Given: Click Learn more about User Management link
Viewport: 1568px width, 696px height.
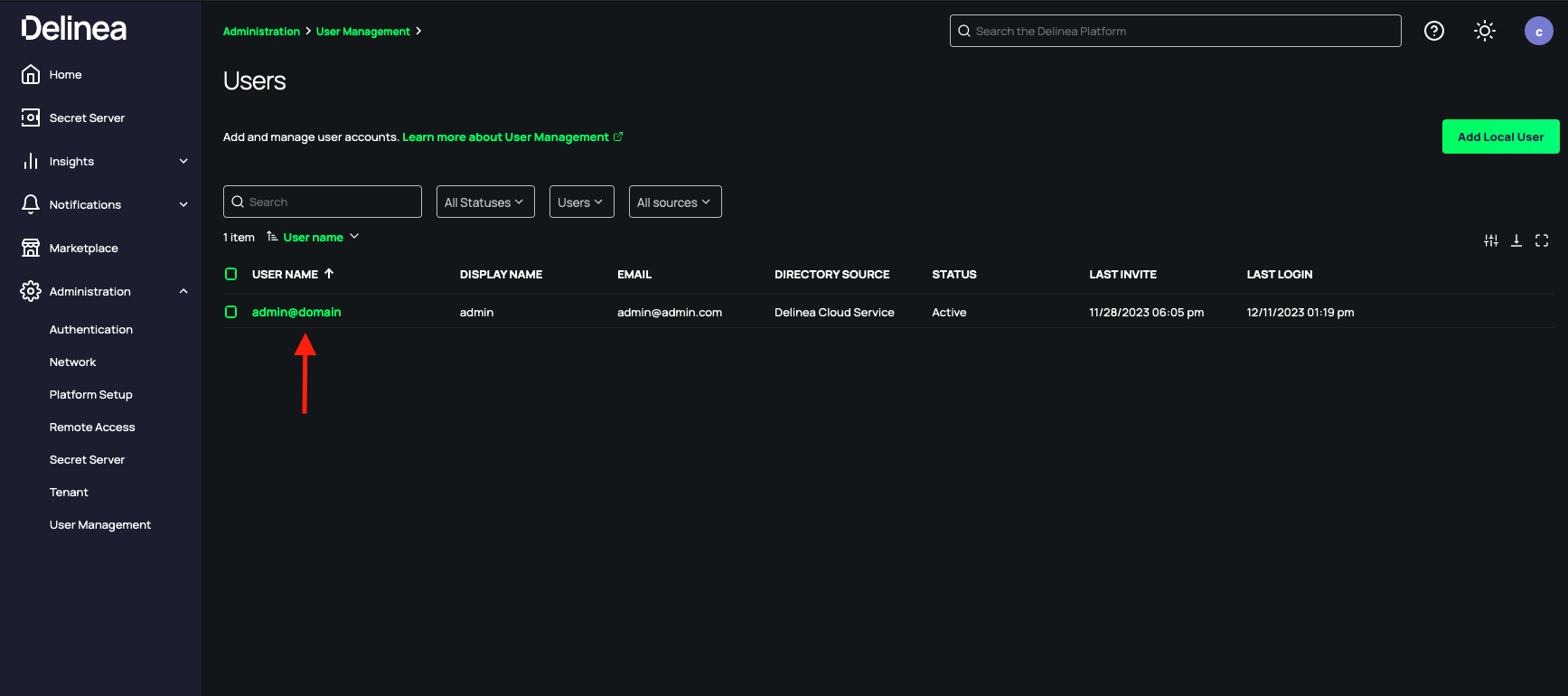Looking at the screenshot, I should coord(505,136).
